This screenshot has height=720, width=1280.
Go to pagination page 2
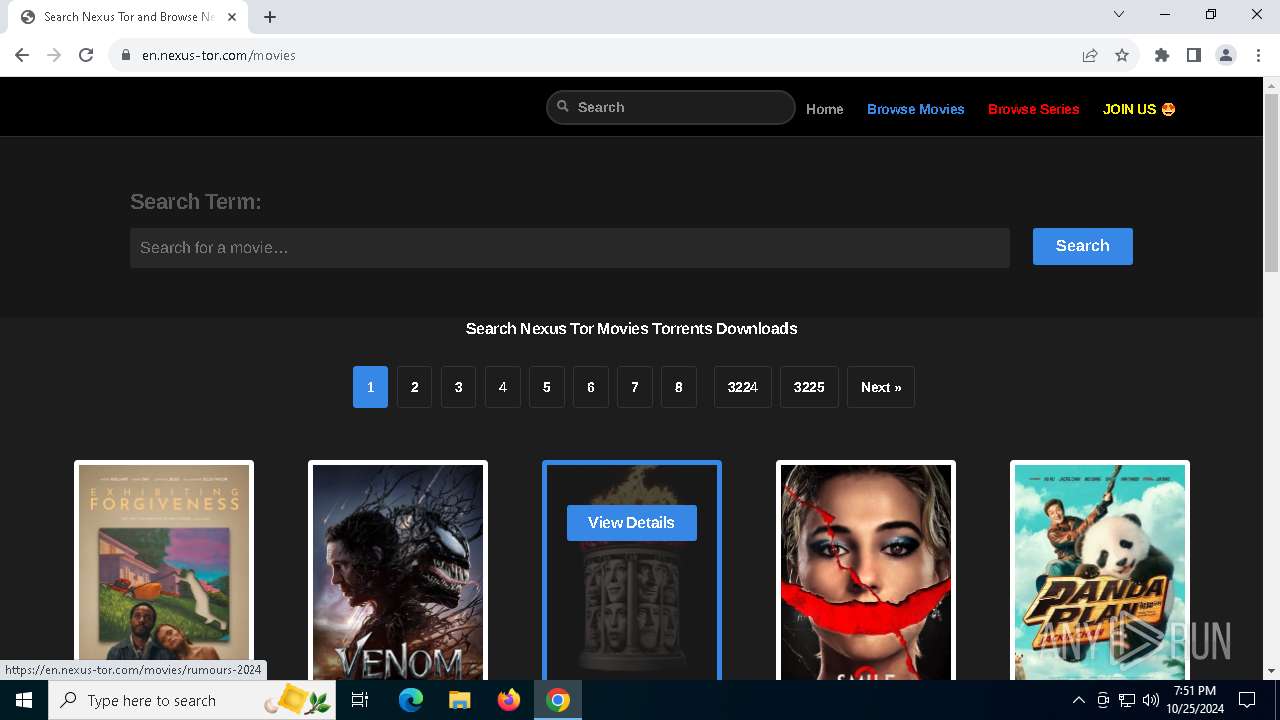pyautogui.click(x=414, y=387)
